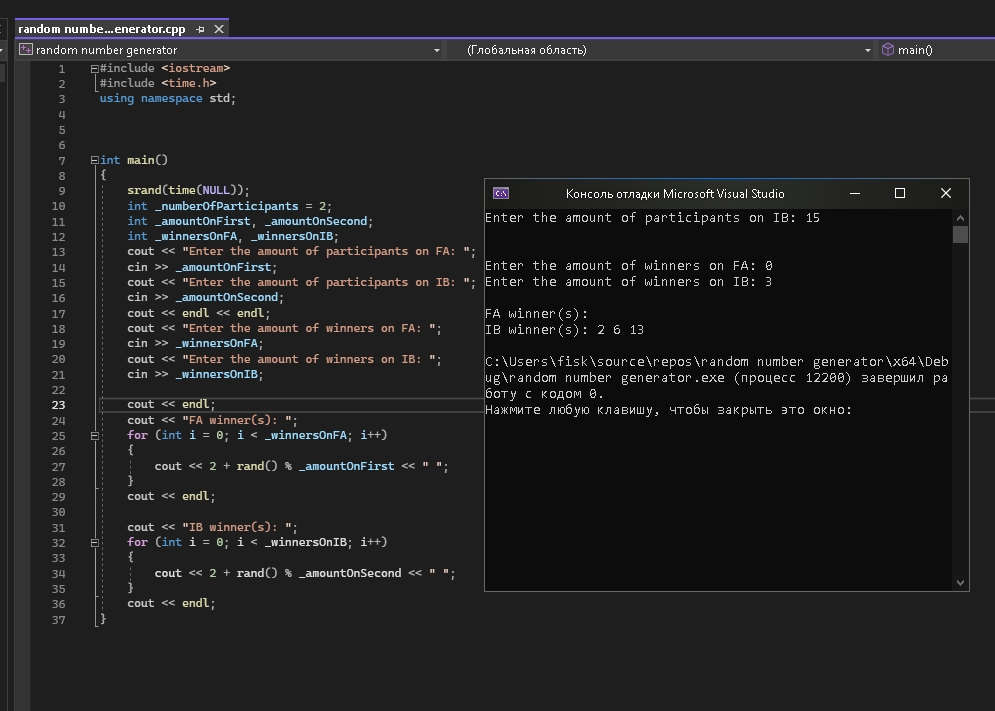This screenshot has width=995, height=711.
Task: Click the console scrollbar up arrow
Action: (960, 217)
